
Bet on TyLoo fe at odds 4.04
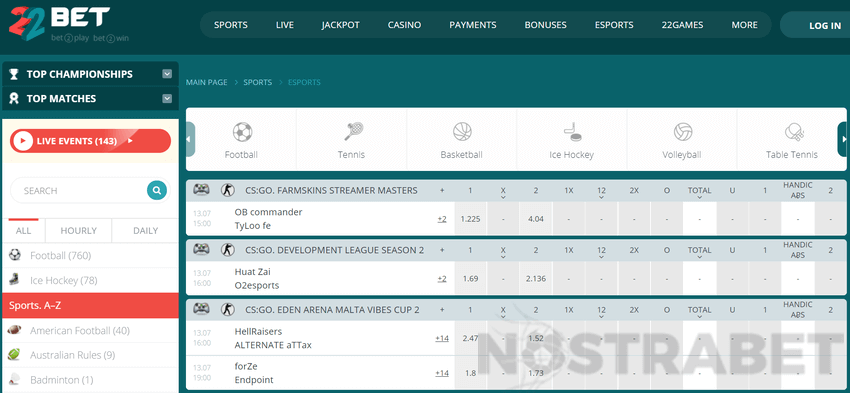tap(536, 219)
